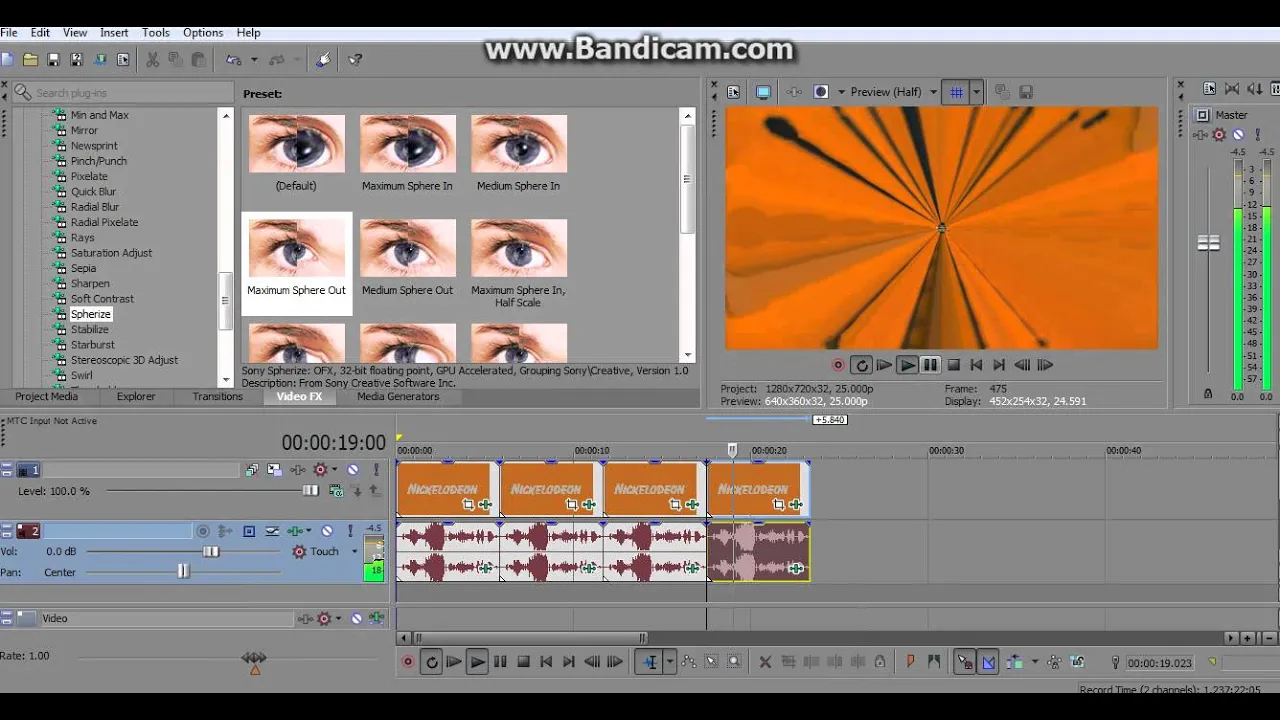The width and height of the screenshot is (1280, 720).
Task: Switch to Media Generators tab
Action: click(398, 396)
